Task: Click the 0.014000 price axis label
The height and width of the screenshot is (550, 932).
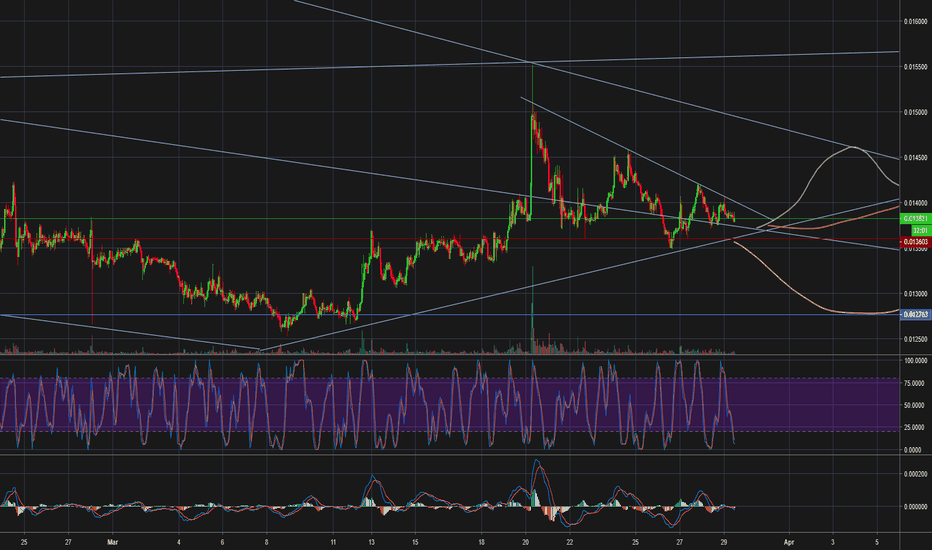Action: [915, 203]
